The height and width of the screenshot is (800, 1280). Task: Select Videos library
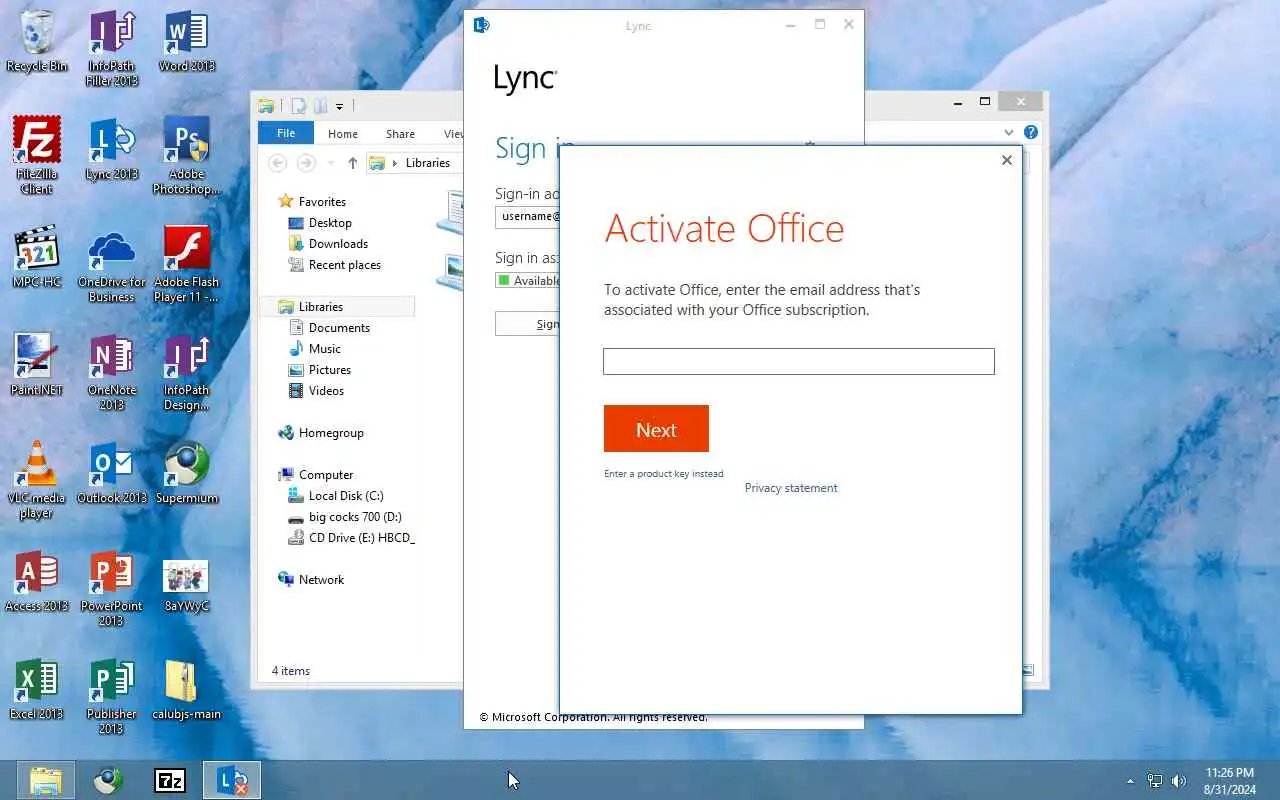pyautogui.click(x=326, y=391)
